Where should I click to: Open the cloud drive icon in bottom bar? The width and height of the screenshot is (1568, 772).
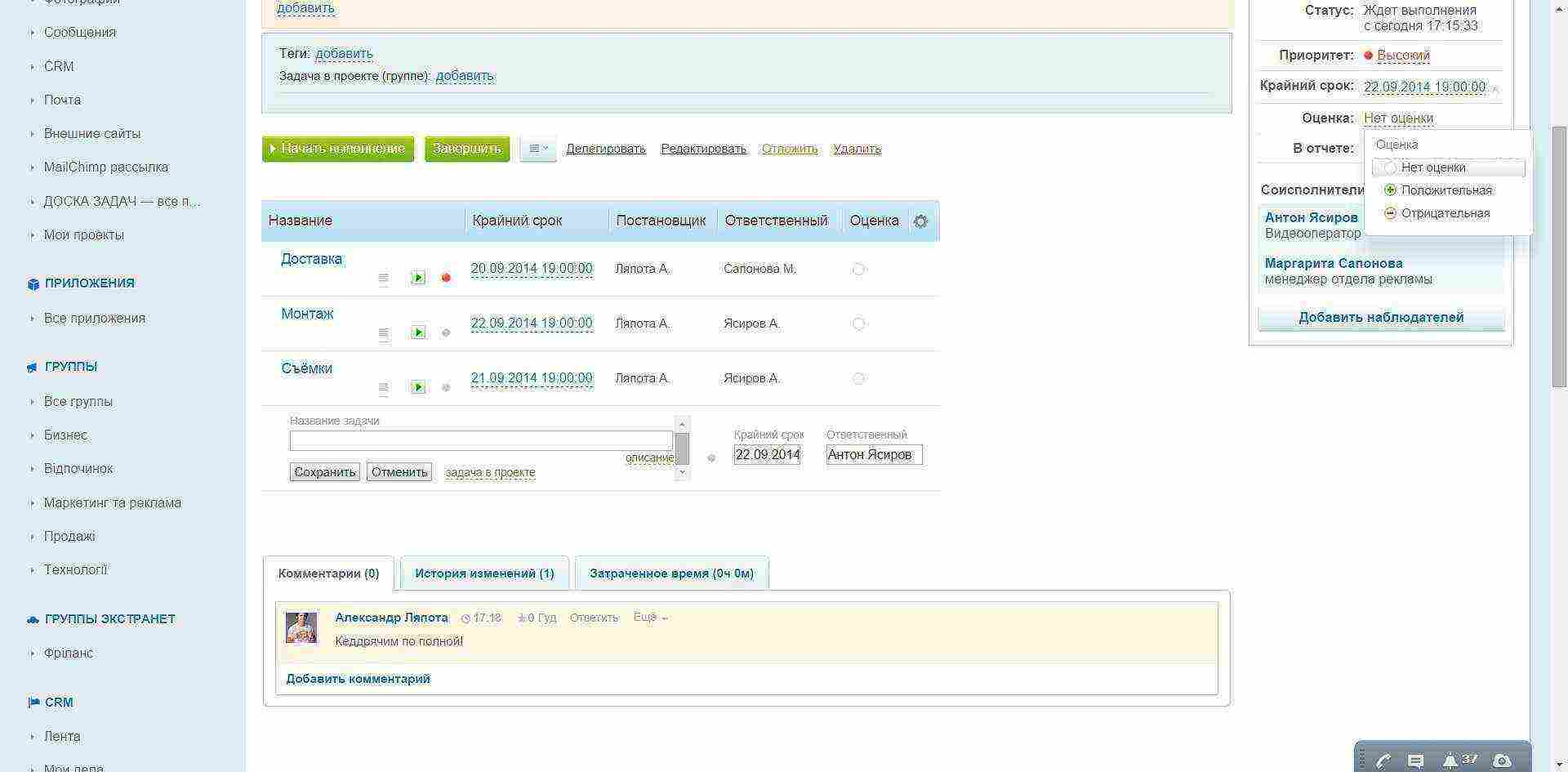[x=1502, y=761]
